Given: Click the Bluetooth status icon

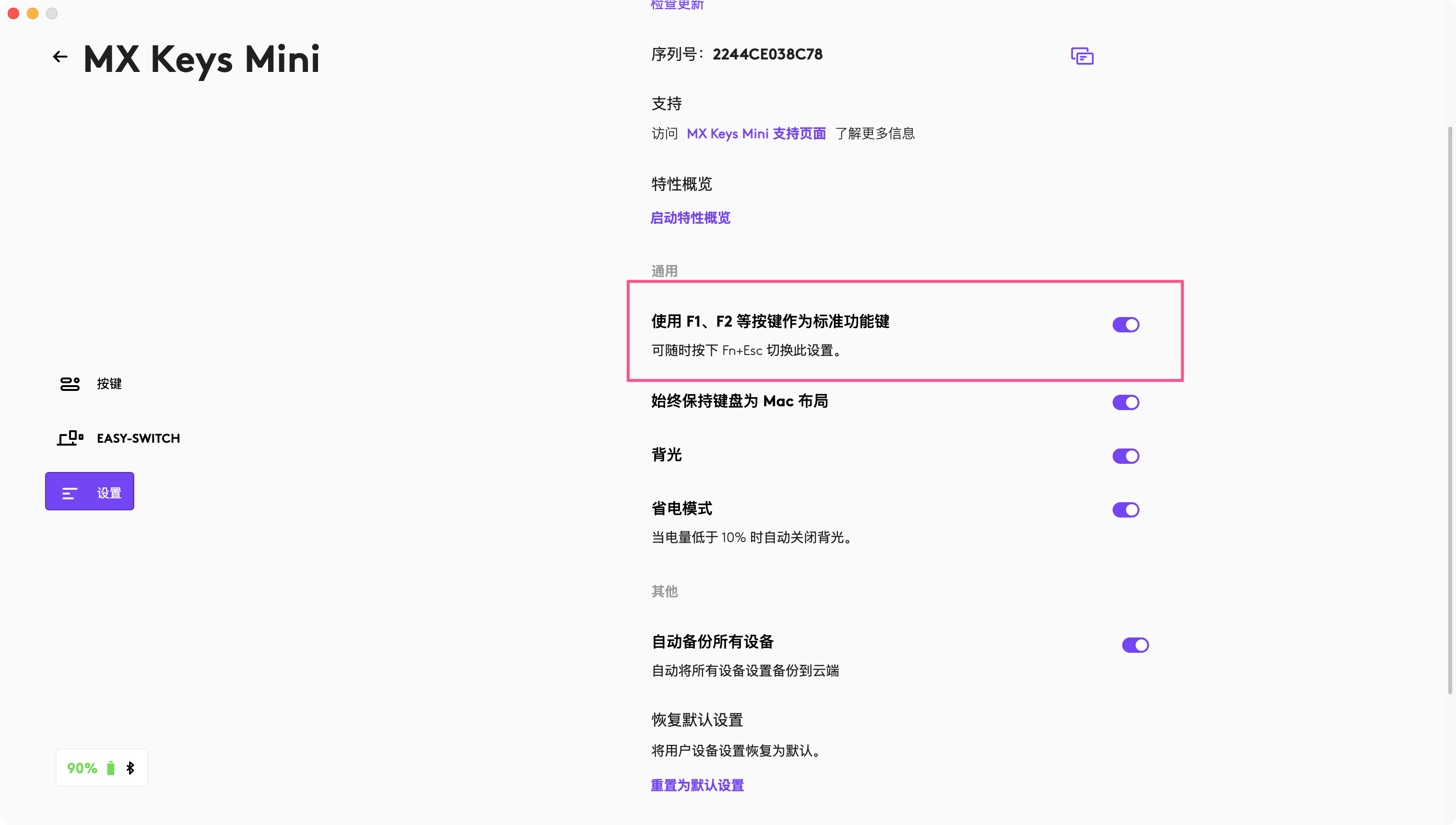Looking at the screenshot, I should coord(130,768).
